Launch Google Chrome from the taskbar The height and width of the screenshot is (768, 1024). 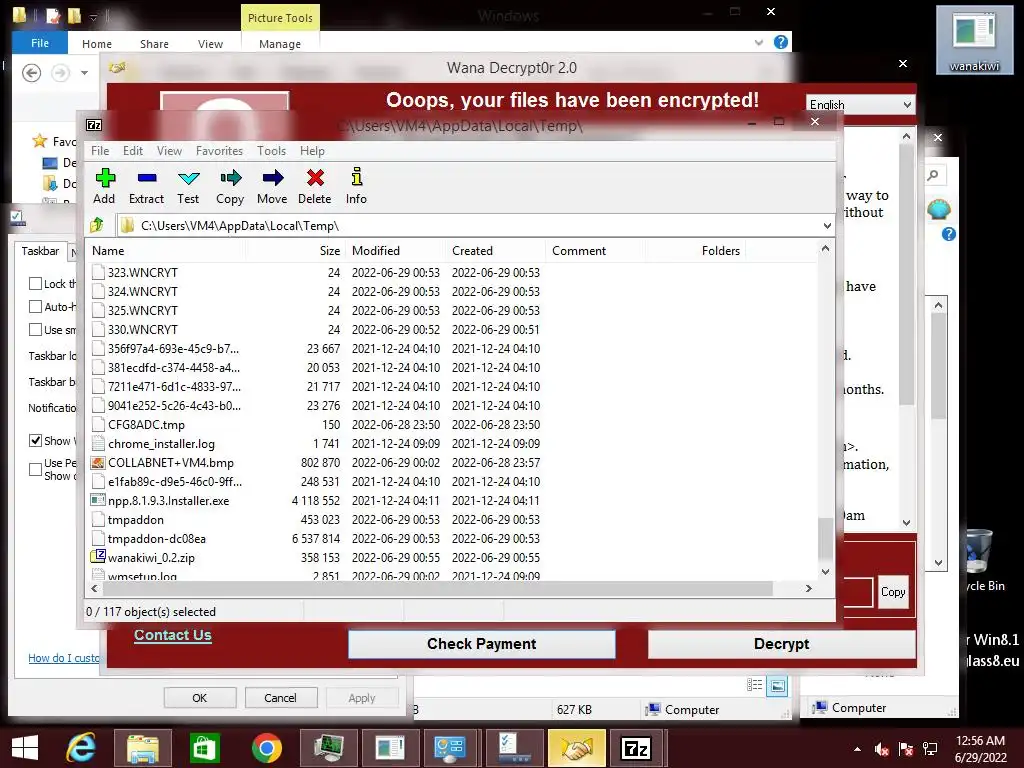[x=266, y=748]
